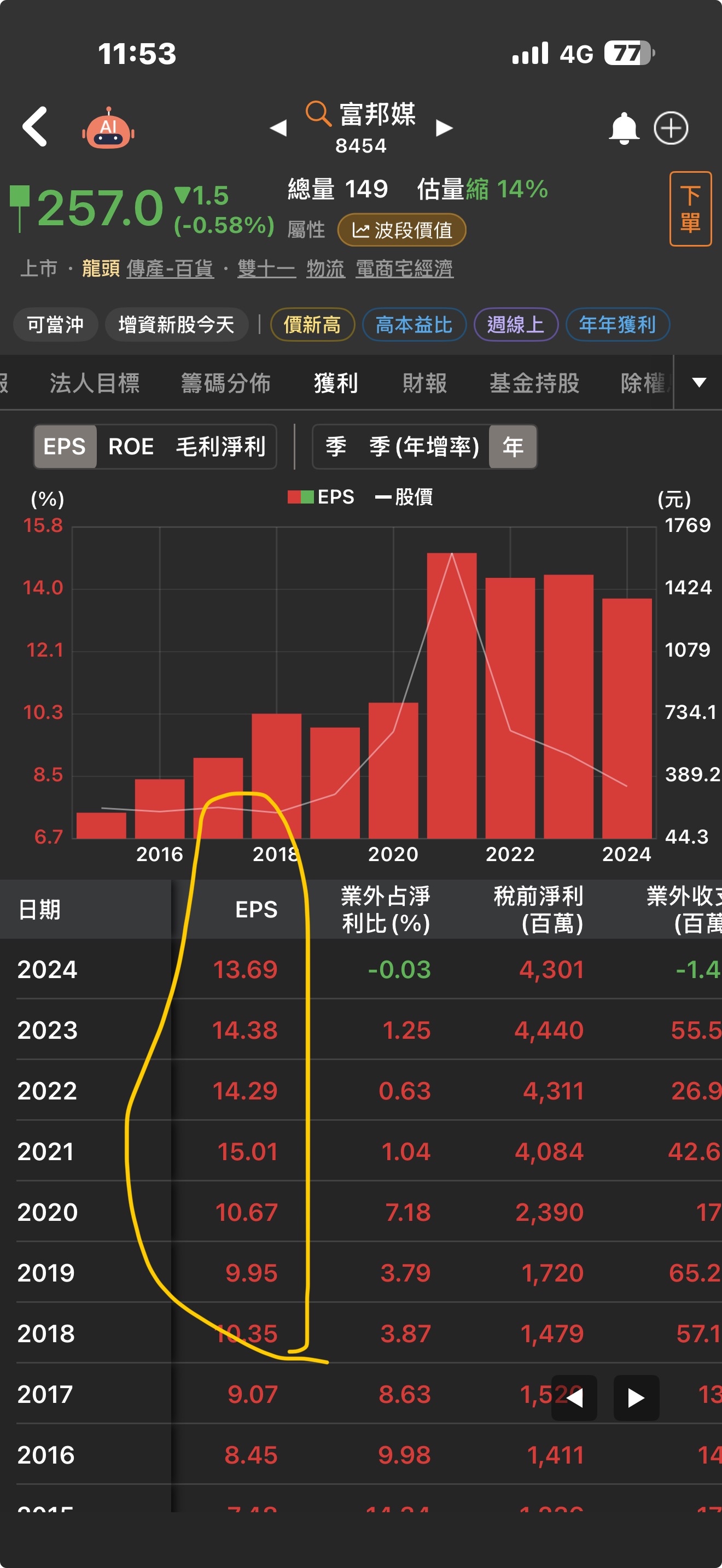Tap the 下單 order button
722x1568 pixels.
(x=690, y=209)
